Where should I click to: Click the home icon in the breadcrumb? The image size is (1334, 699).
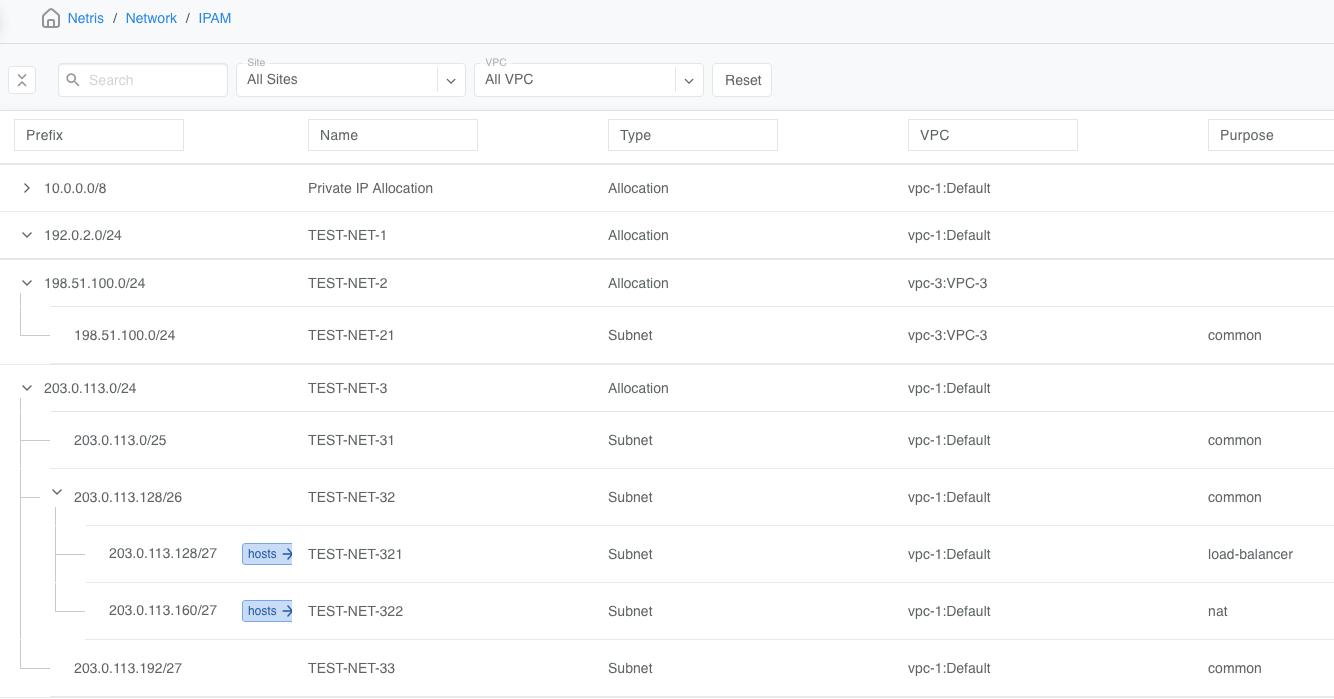pyautogui.click(x=50, y=17)
